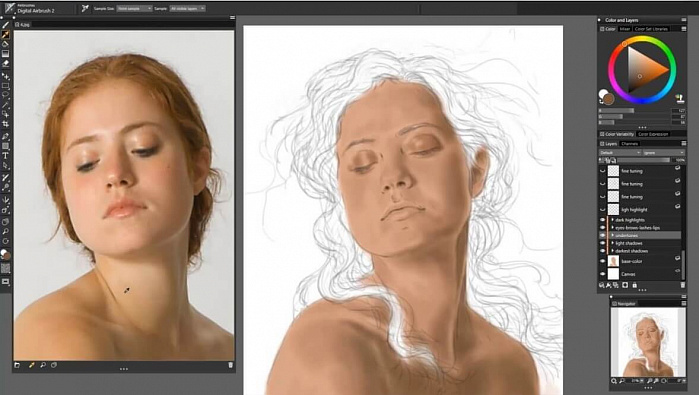Click the clone color stamp icon

679,98
